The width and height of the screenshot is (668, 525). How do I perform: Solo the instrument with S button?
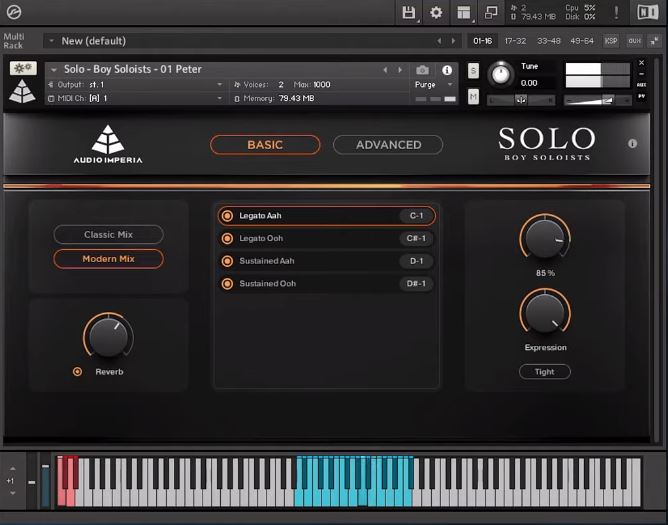473,71
